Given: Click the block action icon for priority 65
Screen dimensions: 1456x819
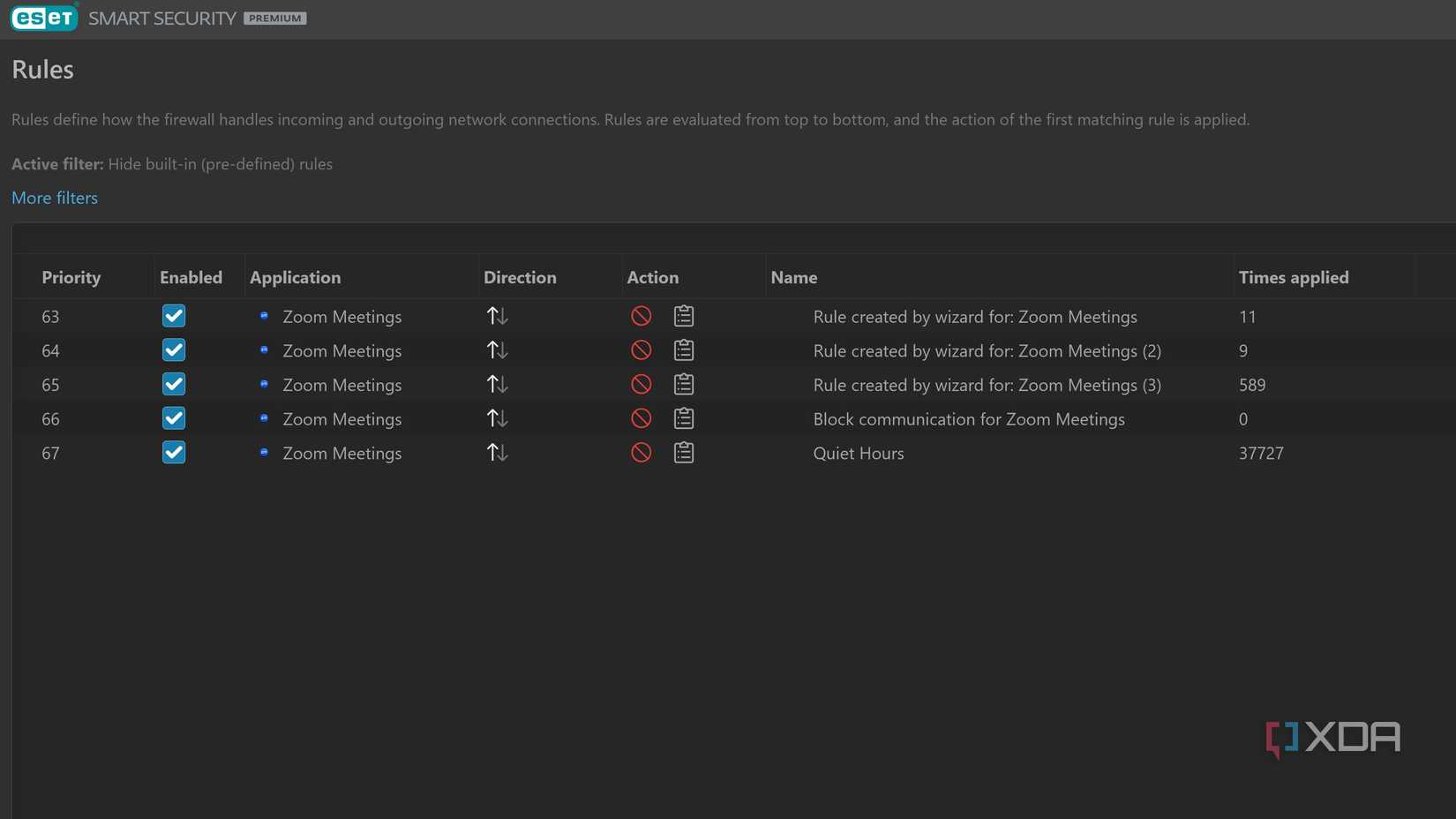Looking at the screenshot, I should [x=642, y=384].
